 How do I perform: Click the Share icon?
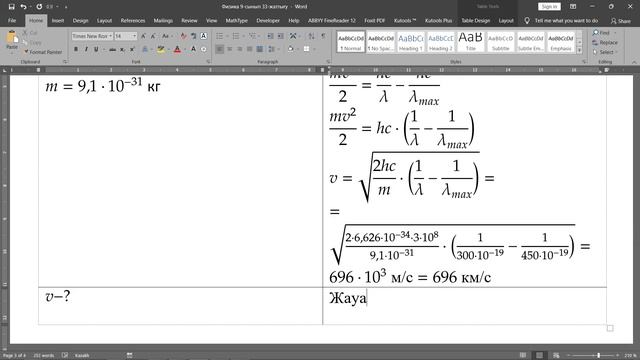pos(620,21)
